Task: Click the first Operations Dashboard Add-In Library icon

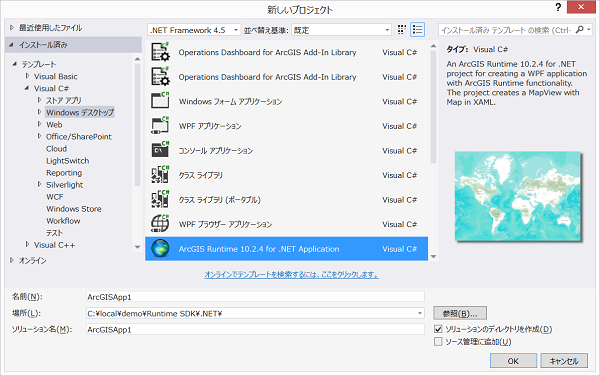Action: point(160,52)
